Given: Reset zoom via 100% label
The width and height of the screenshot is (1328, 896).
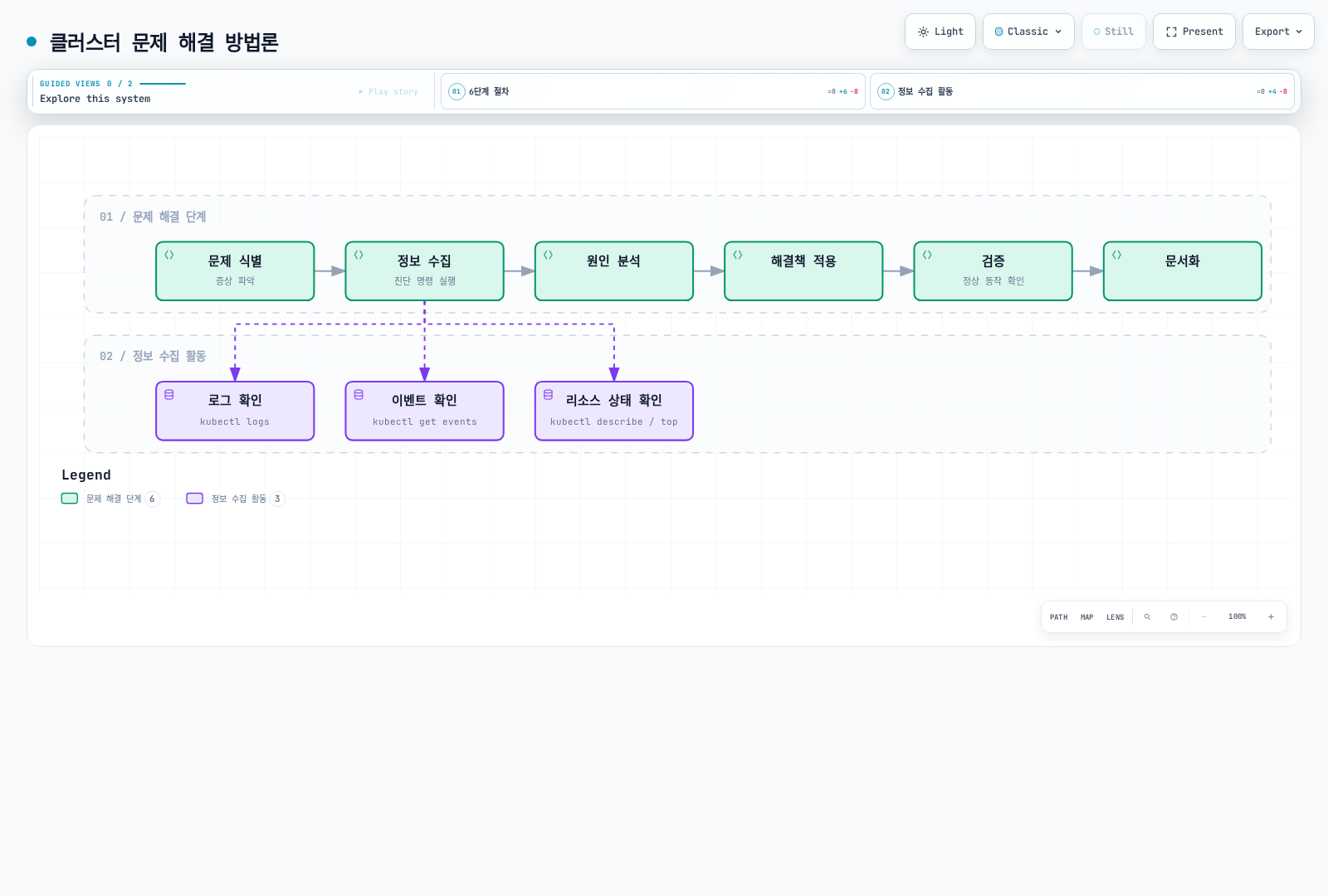Looking at the screenshot, I should pos(1237,617).
